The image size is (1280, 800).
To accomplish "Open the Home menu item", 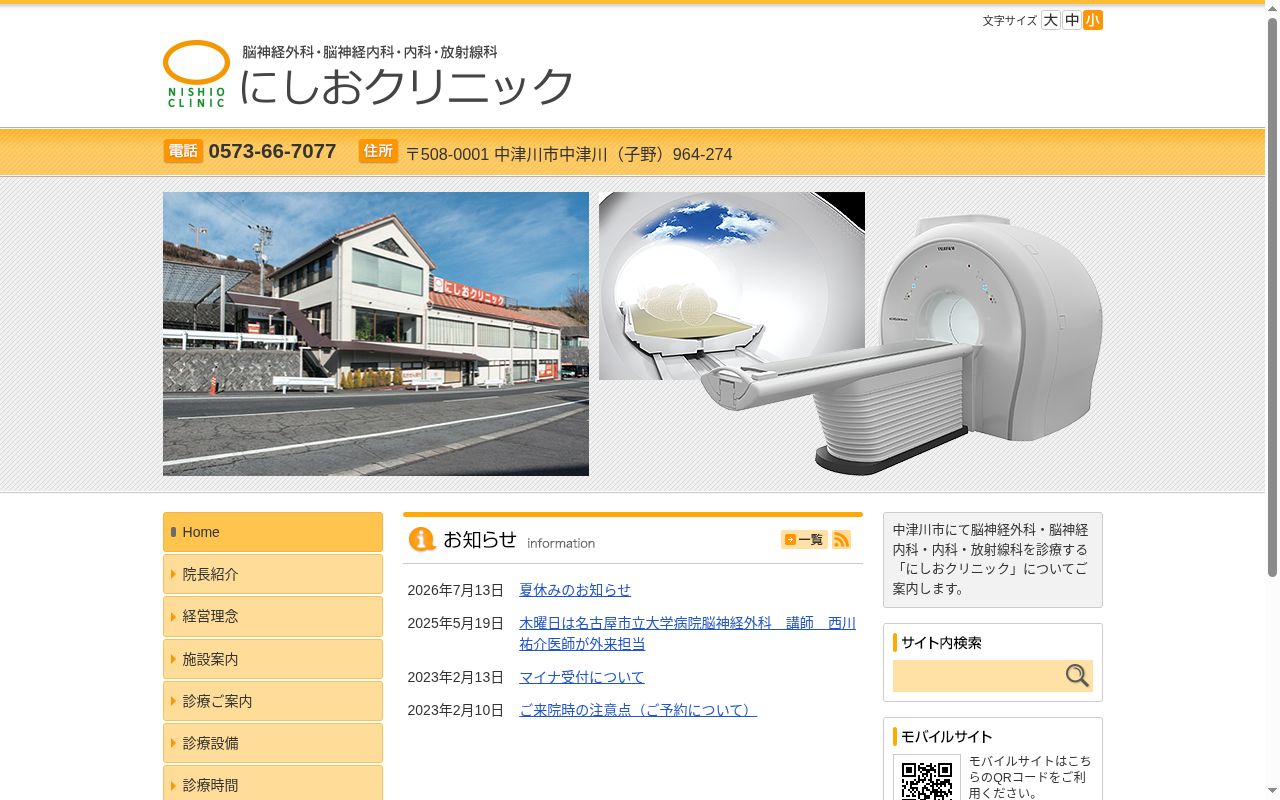I will (x=273, y=532).
